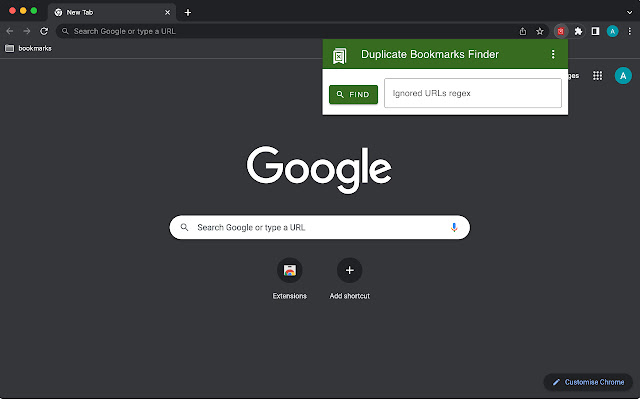
Task: Open a new tab with plus button
Action: click(x=188, y=13)
